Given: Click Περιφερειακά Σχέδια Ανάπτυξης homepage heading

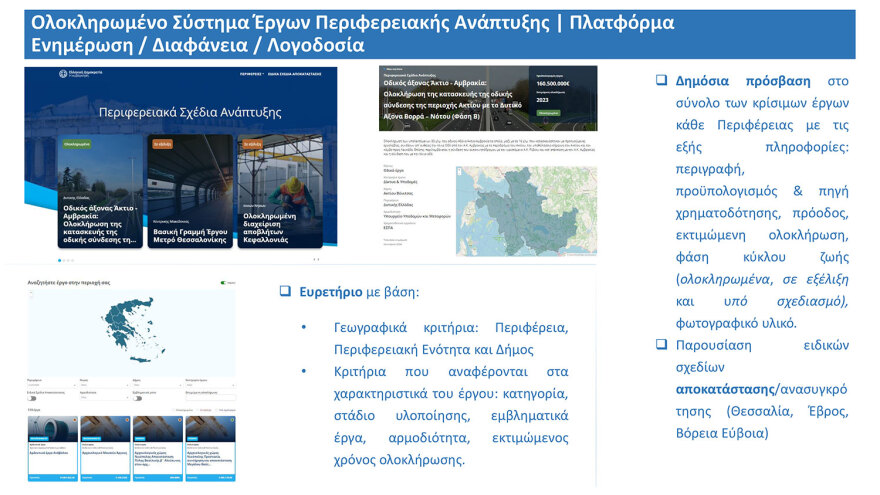Looking at the screenshot, I should (x=190, y=112).
